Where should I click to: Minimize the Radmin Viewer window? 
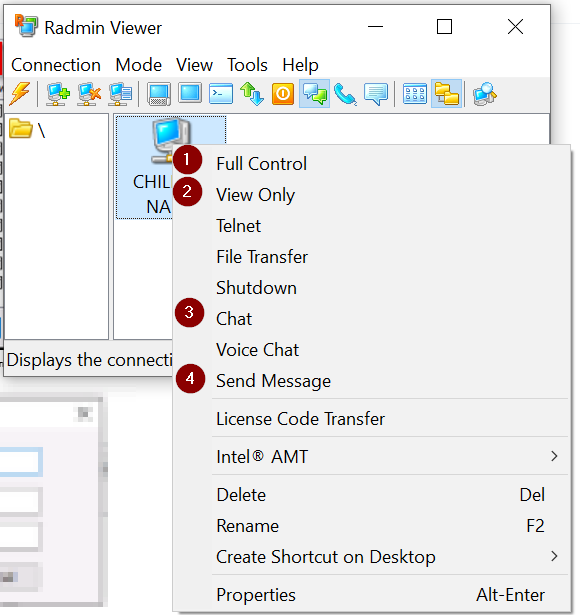pos(375,27)
